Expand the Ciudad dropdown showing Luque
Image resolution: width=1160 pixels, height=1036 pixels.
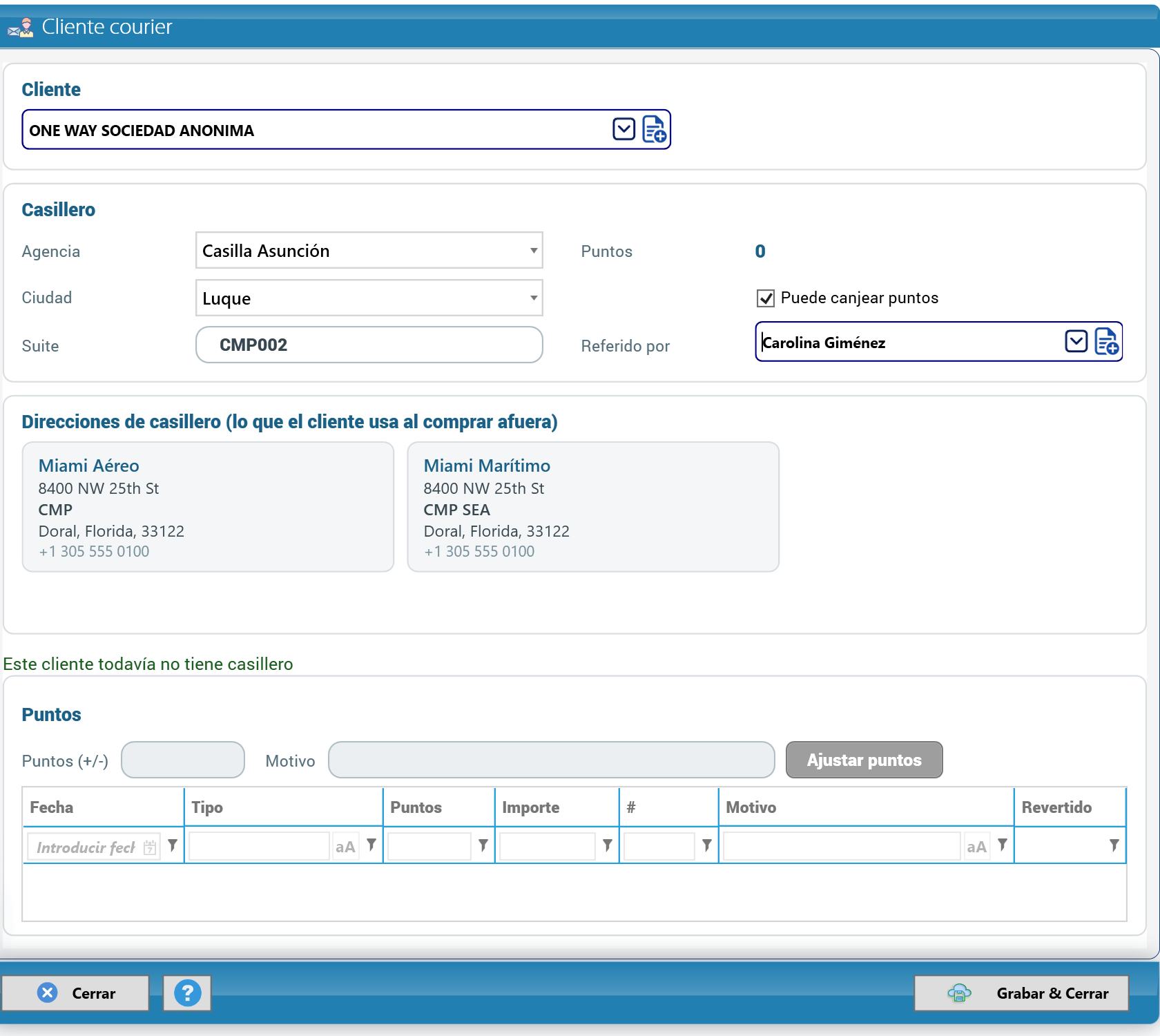(x=533, y=298)
